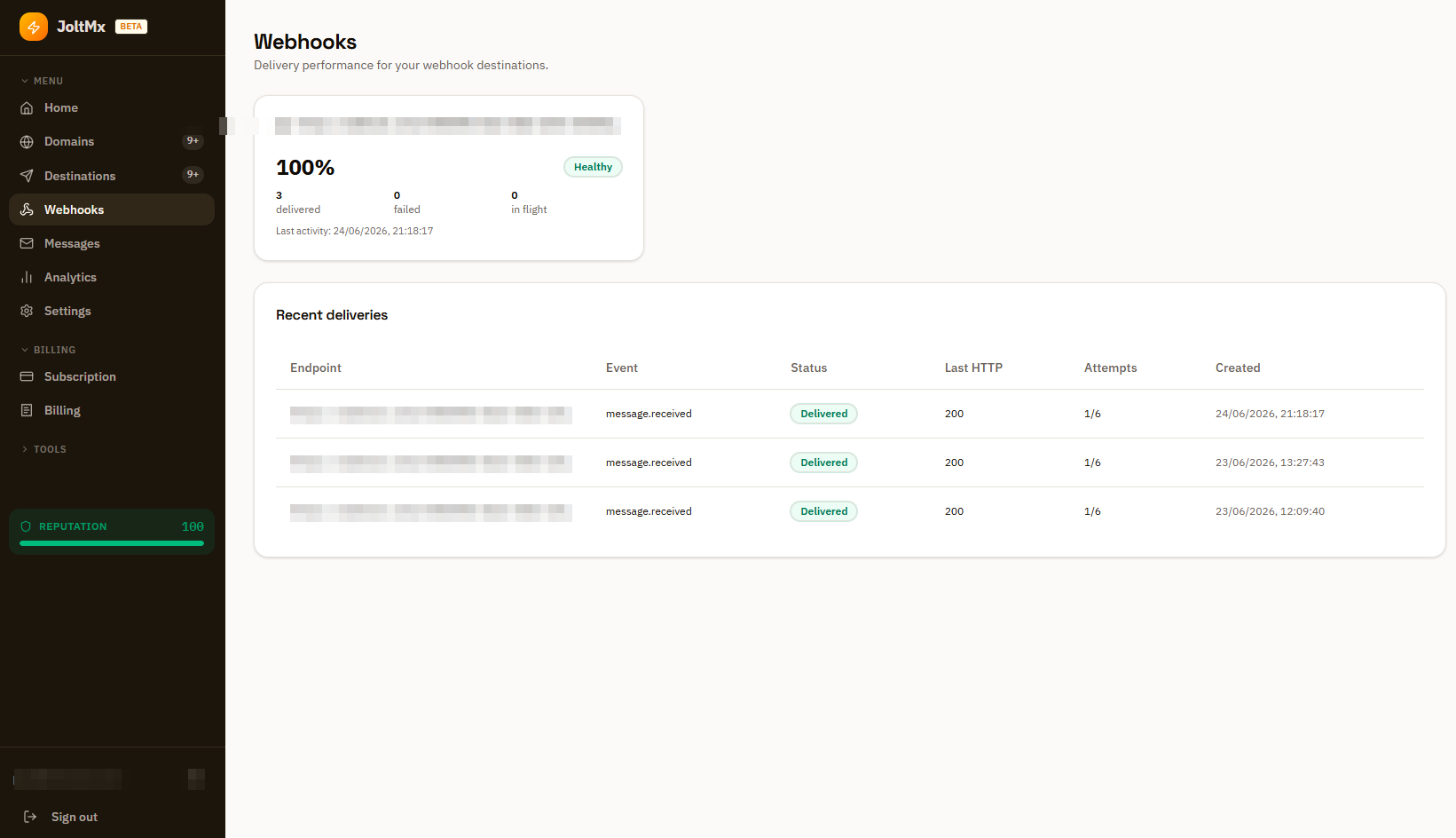Screen dimensions: 1456x838
Task: Click the Reputation shield icon
Action: coord(26,526)
